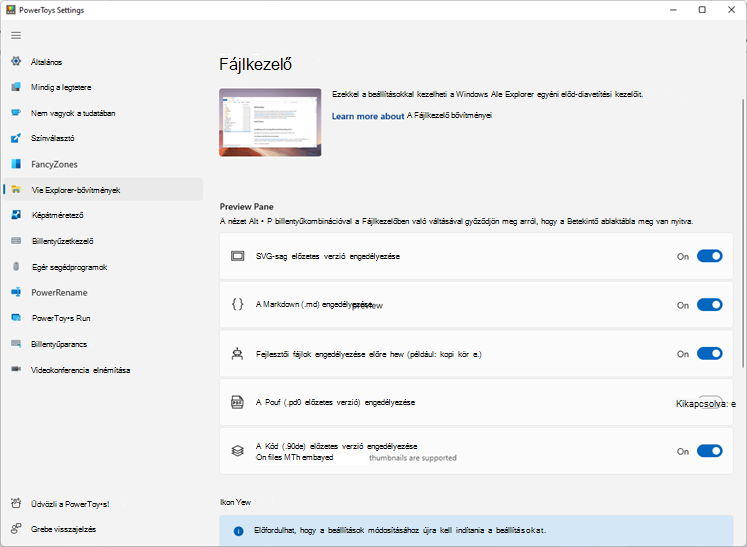Click Billentyűparancs label in sidebar
Image resolution: width=747 pixels, height=547 pixels.
(59, 344)
